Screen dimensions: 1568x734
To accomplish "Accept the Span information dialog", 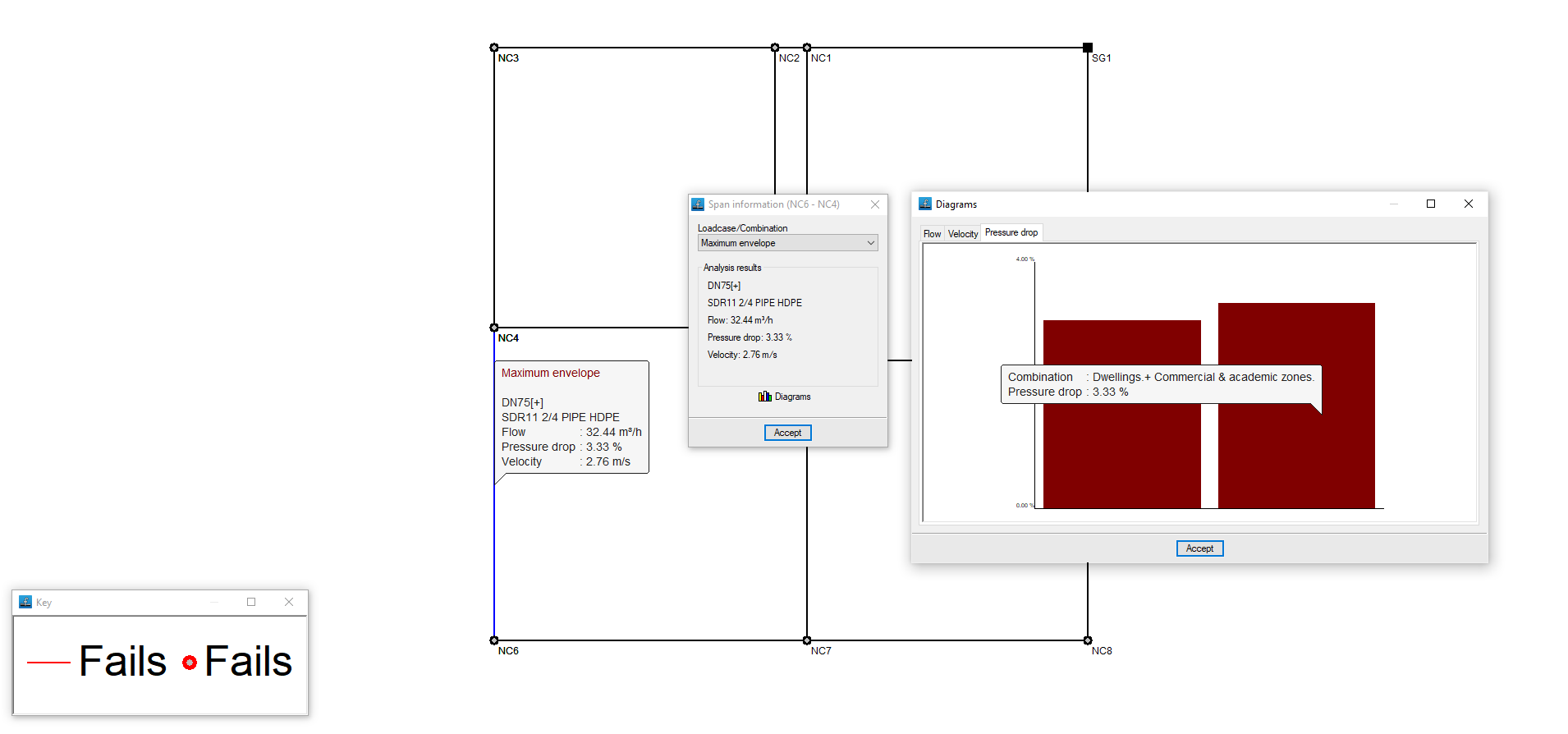I will 788,433.
